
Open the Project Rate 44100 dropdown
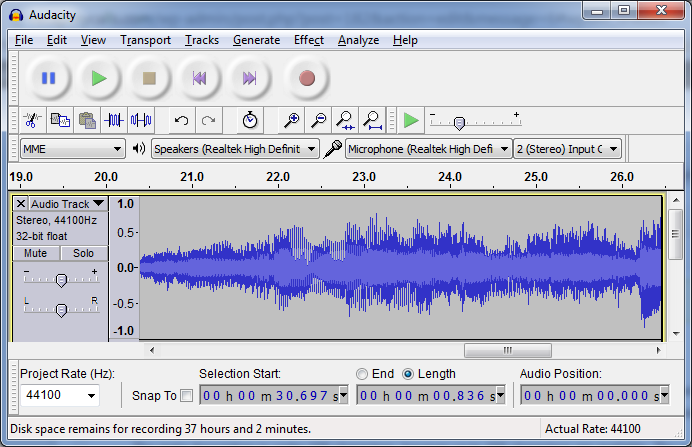[60, 396]
